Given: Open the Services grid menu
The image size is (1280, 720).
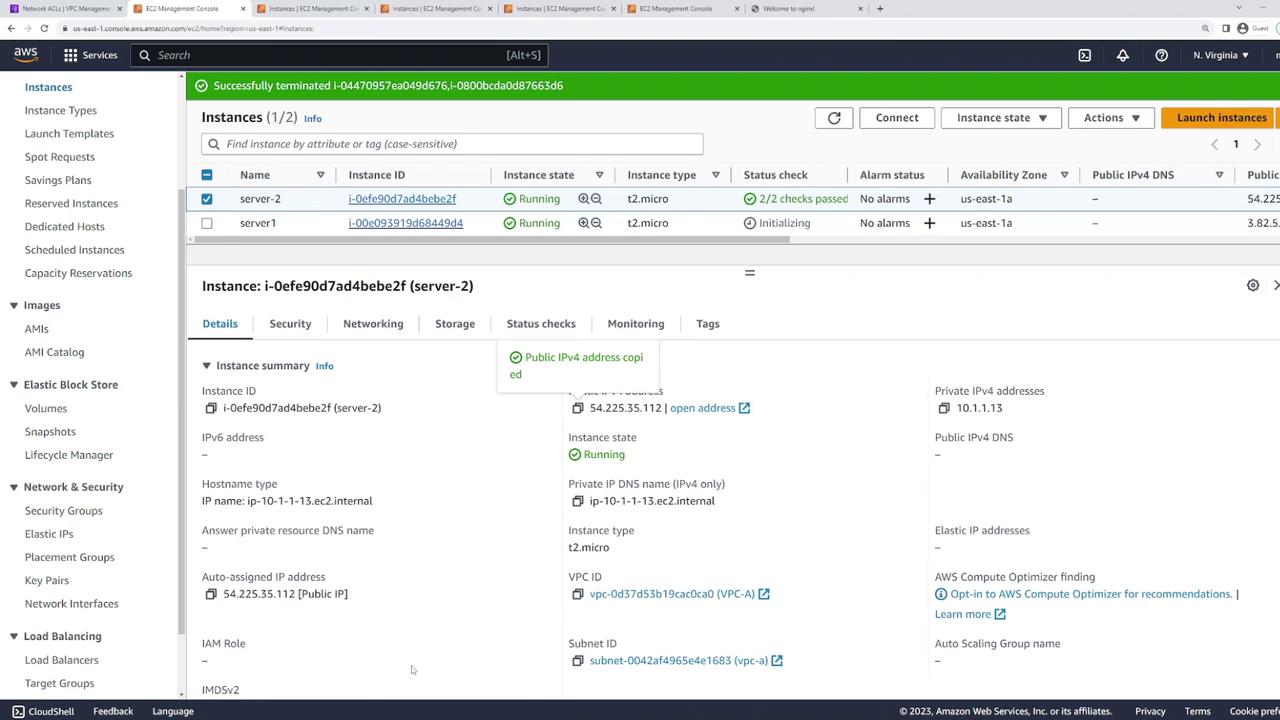Looking at the screenshot, I should [91, 55].
